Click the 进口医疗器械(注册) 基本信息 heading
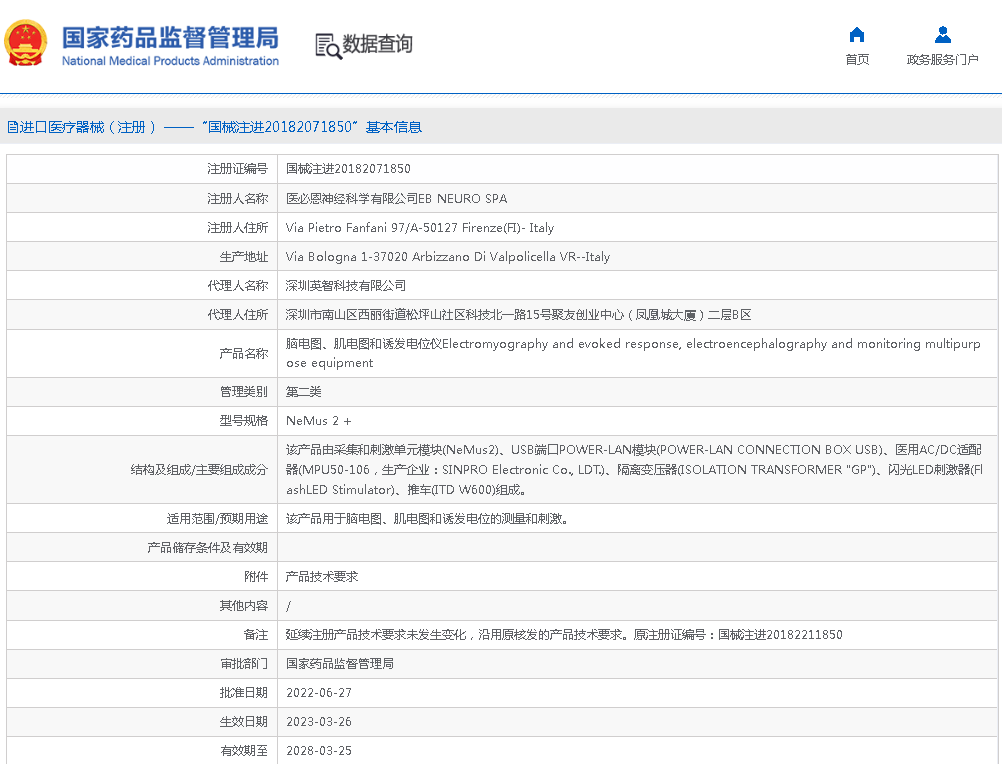Screen dimensions: 1002x764 pos(214,127)
